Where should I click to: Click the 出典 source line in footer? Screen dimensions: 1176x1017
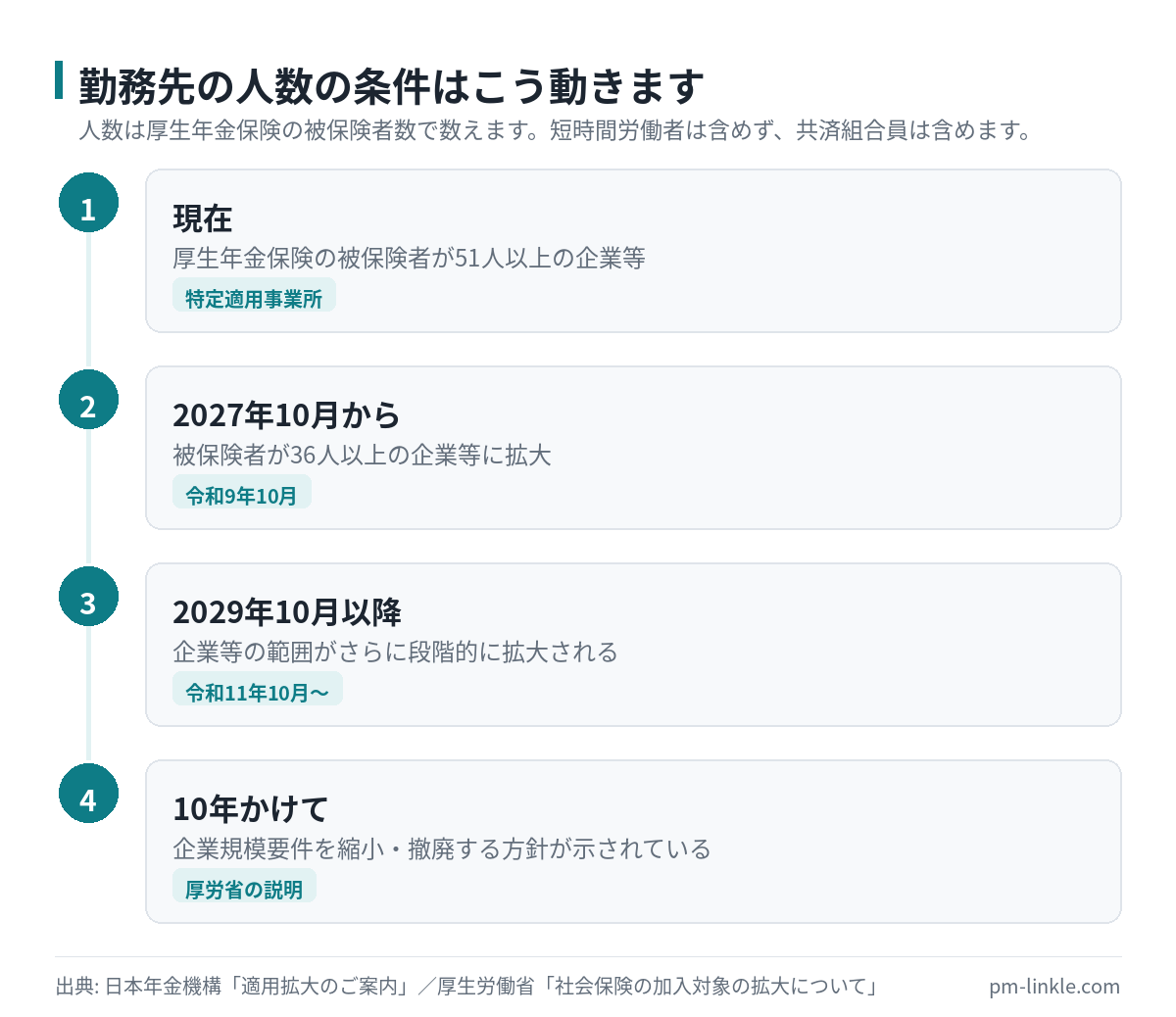[x=466, y=986]
